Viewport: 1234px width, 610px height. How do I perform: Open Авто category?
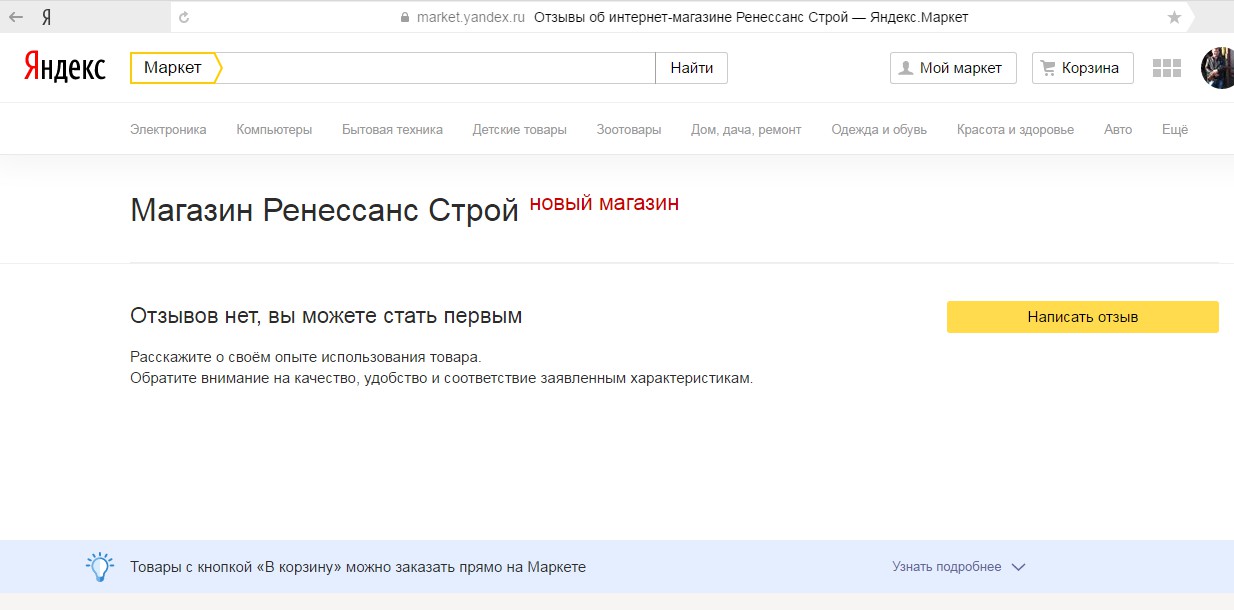click(x=1118, y=129)
